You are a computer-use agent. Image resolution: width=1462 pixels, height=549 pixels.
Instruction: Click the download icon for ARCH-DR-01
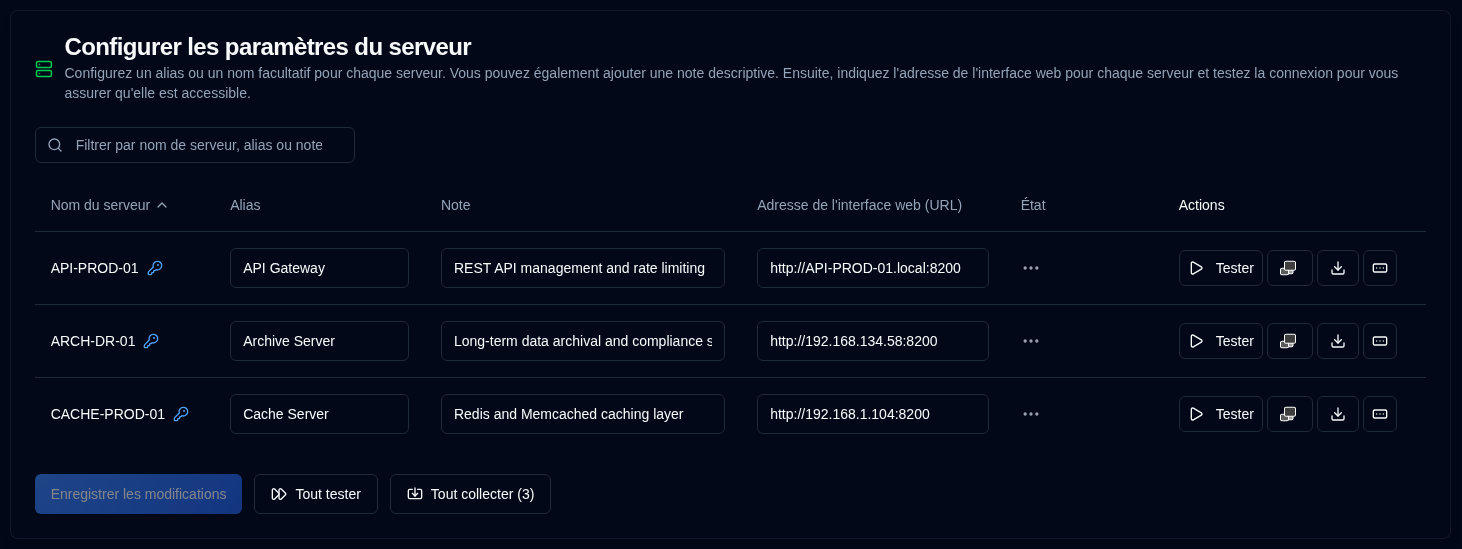1338,341
